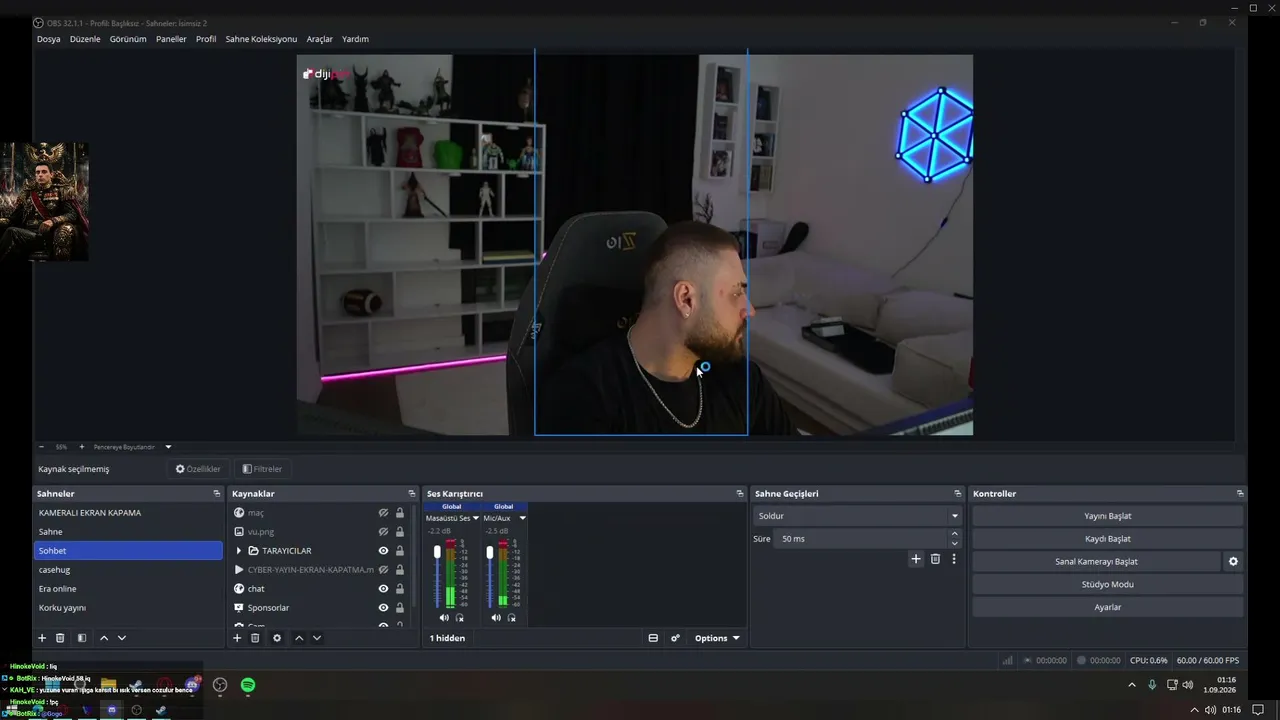Image resolution: width=1280 pixels, height=720 pixels.
Task: Hide the Sponsorlar source
Action: click(383, 608)
